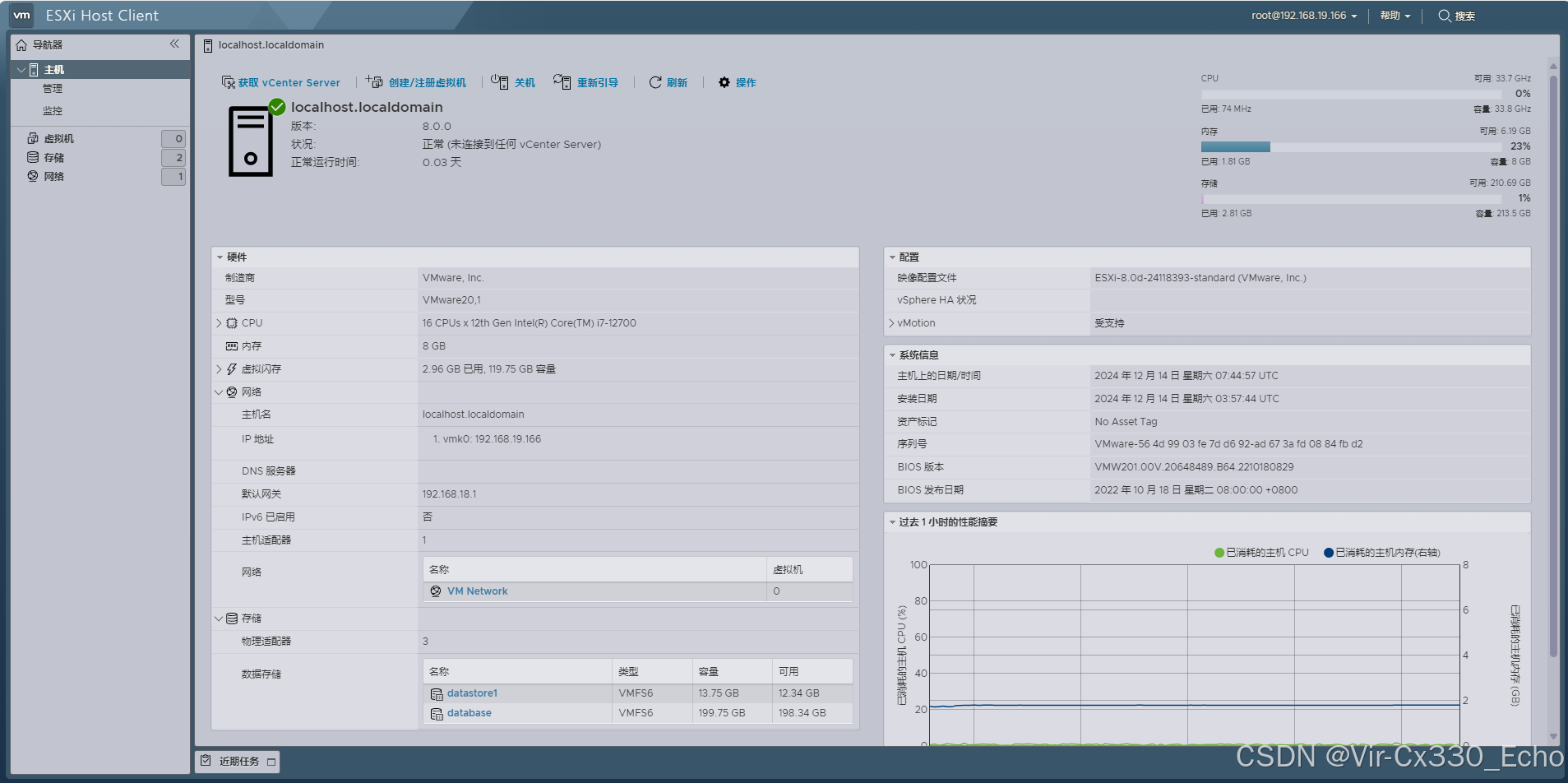Click the vm logo icon
The image size is (1568, 783).
point(22,15)
